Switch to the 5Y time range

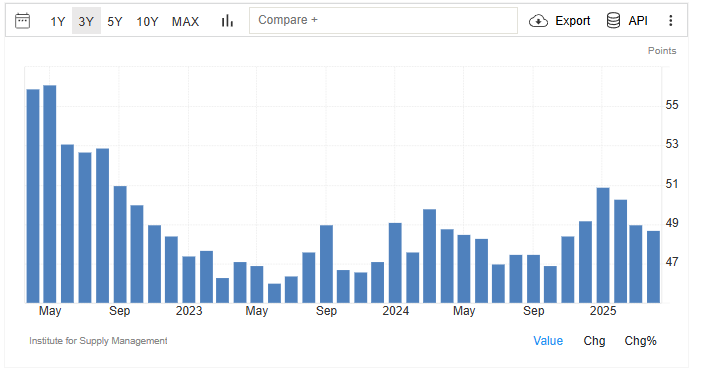point(114,21)
